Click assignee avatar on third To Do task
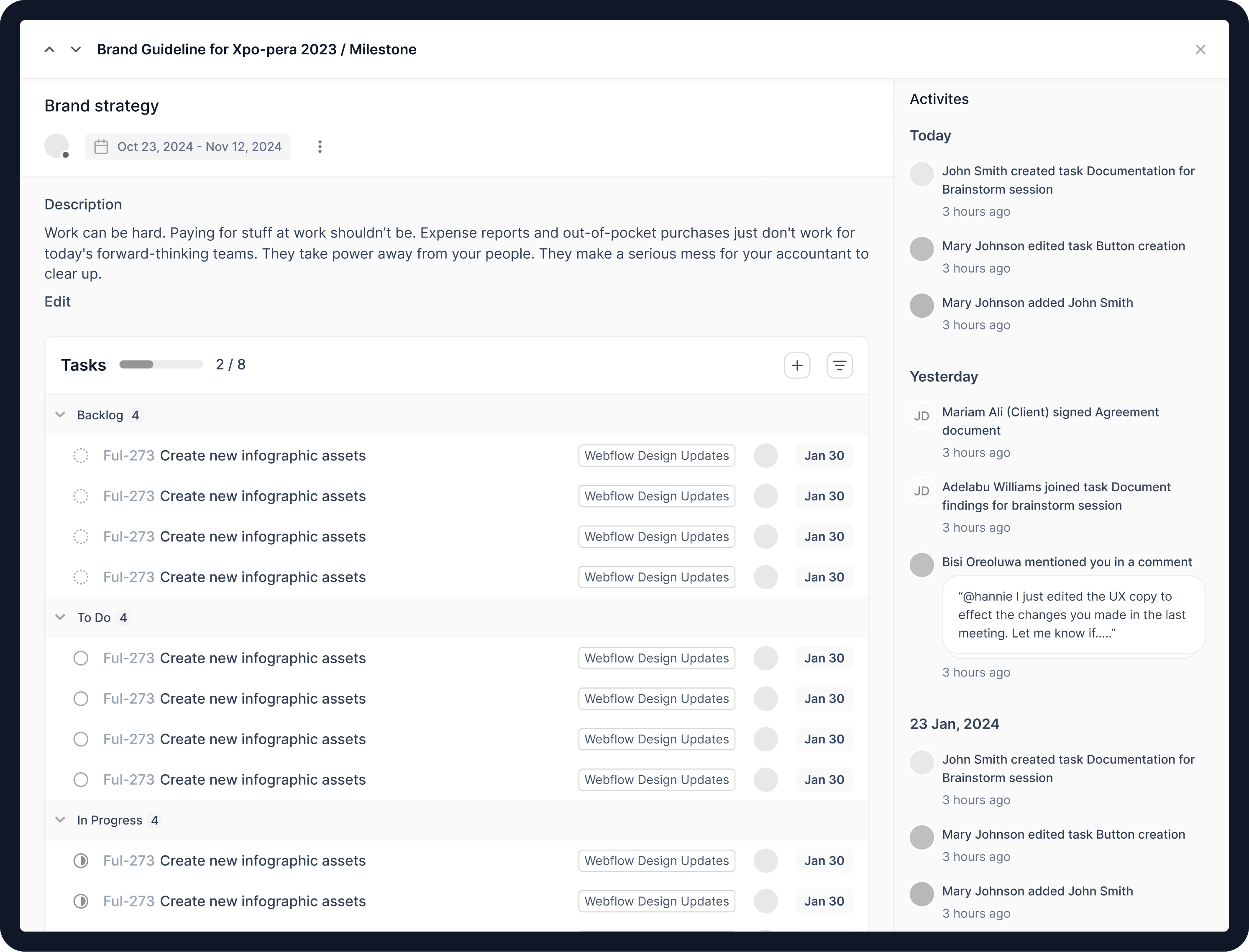This screenshot has width=1249, height=952. click(x=765, y=739)
